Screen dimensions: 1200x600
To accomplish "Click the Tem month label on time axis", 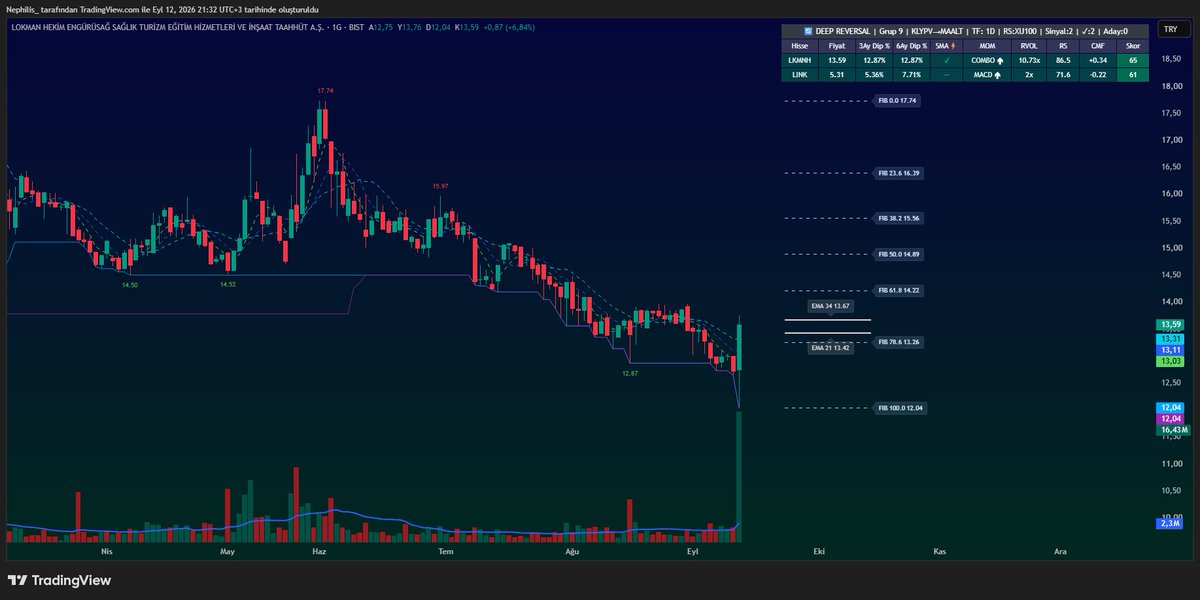I will click(447, 551).
